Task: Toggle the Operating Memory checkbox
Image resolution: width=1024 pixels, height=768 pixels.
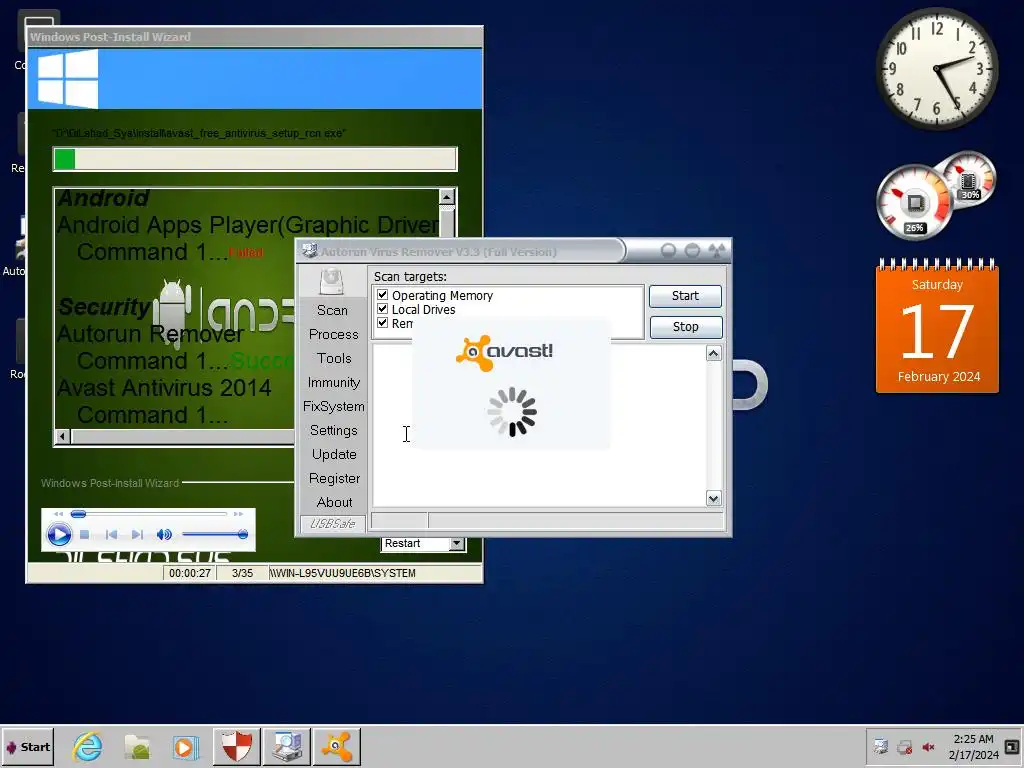Action: (383, 295)
